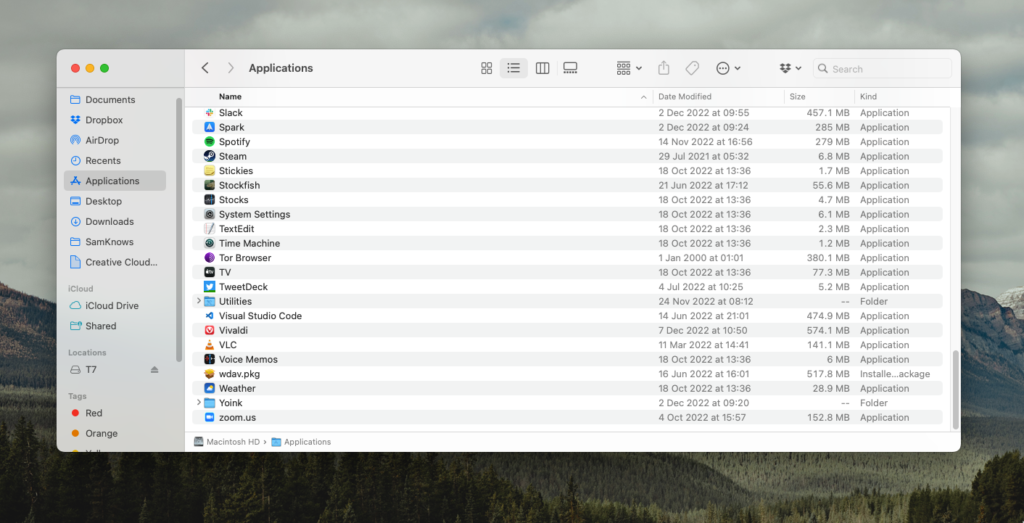Sort by Date Modified column
1024x523 pixels.
click(x=684, y=97)
